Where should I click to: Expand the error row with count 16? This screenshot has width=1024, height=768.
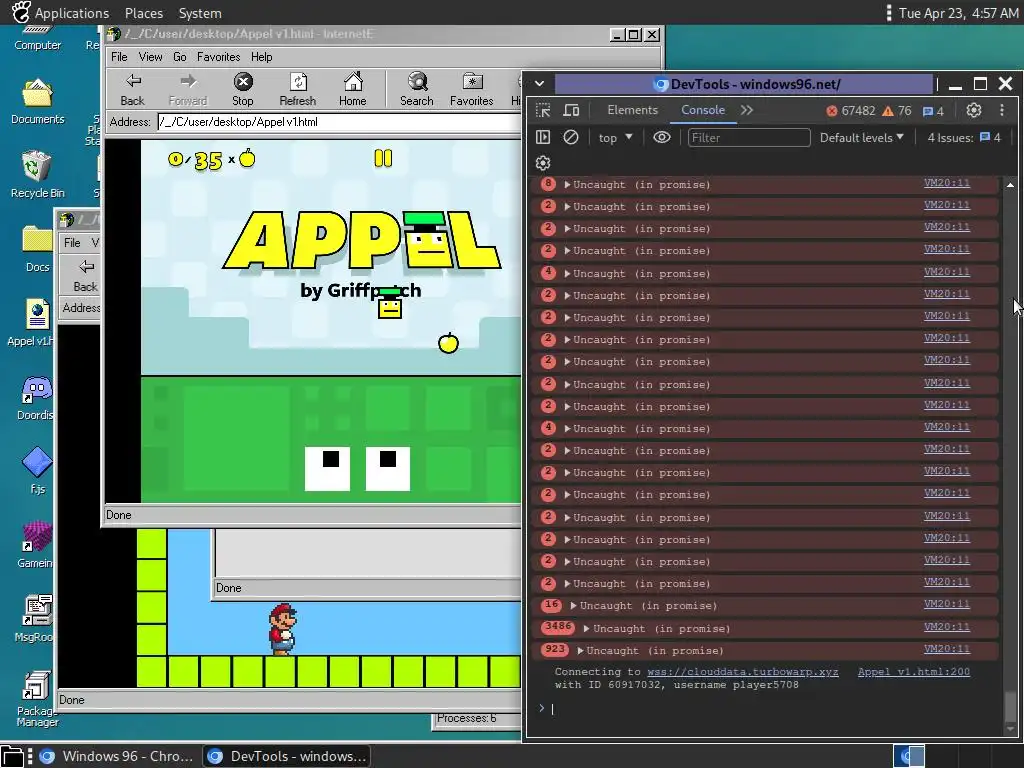(x=573, y=606)
